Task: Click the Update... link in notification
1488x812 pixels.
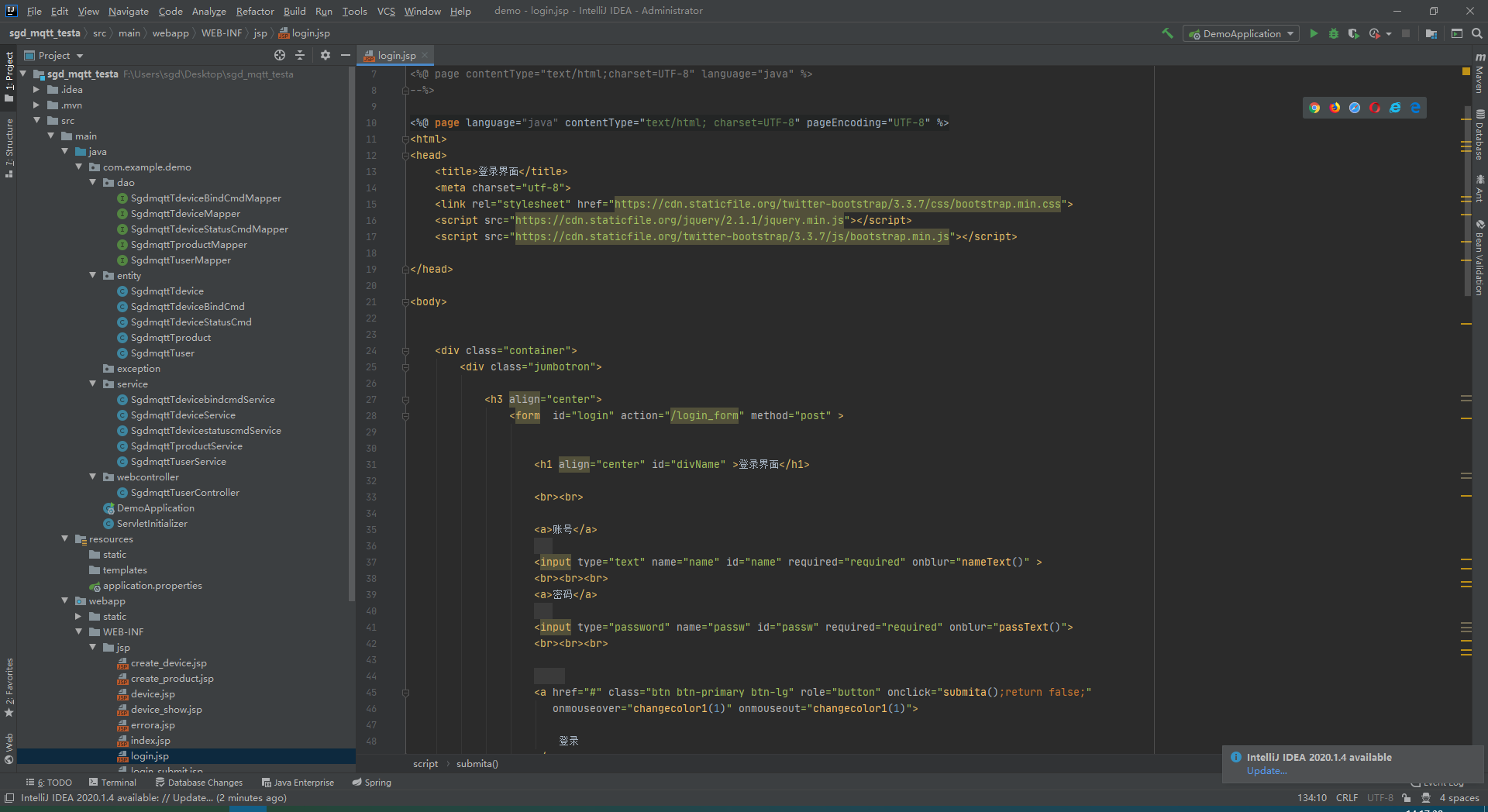Action: (1266, 771)
